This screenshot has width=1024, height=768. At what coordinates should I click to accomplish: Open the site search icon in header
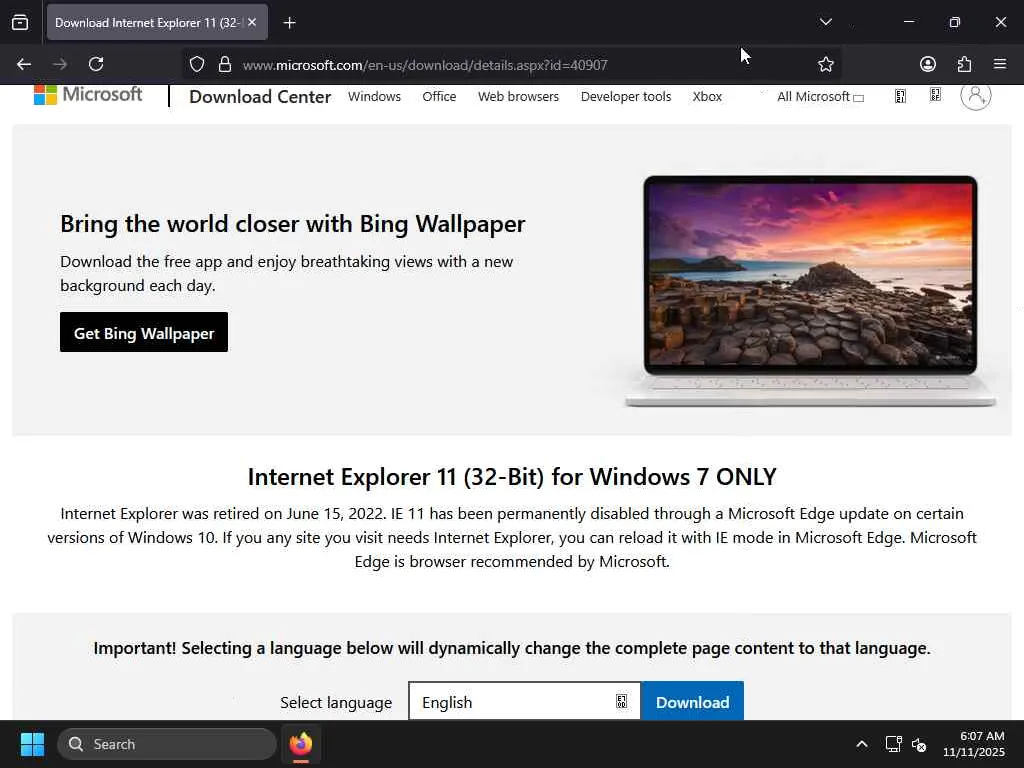click(x=900, y=97)
